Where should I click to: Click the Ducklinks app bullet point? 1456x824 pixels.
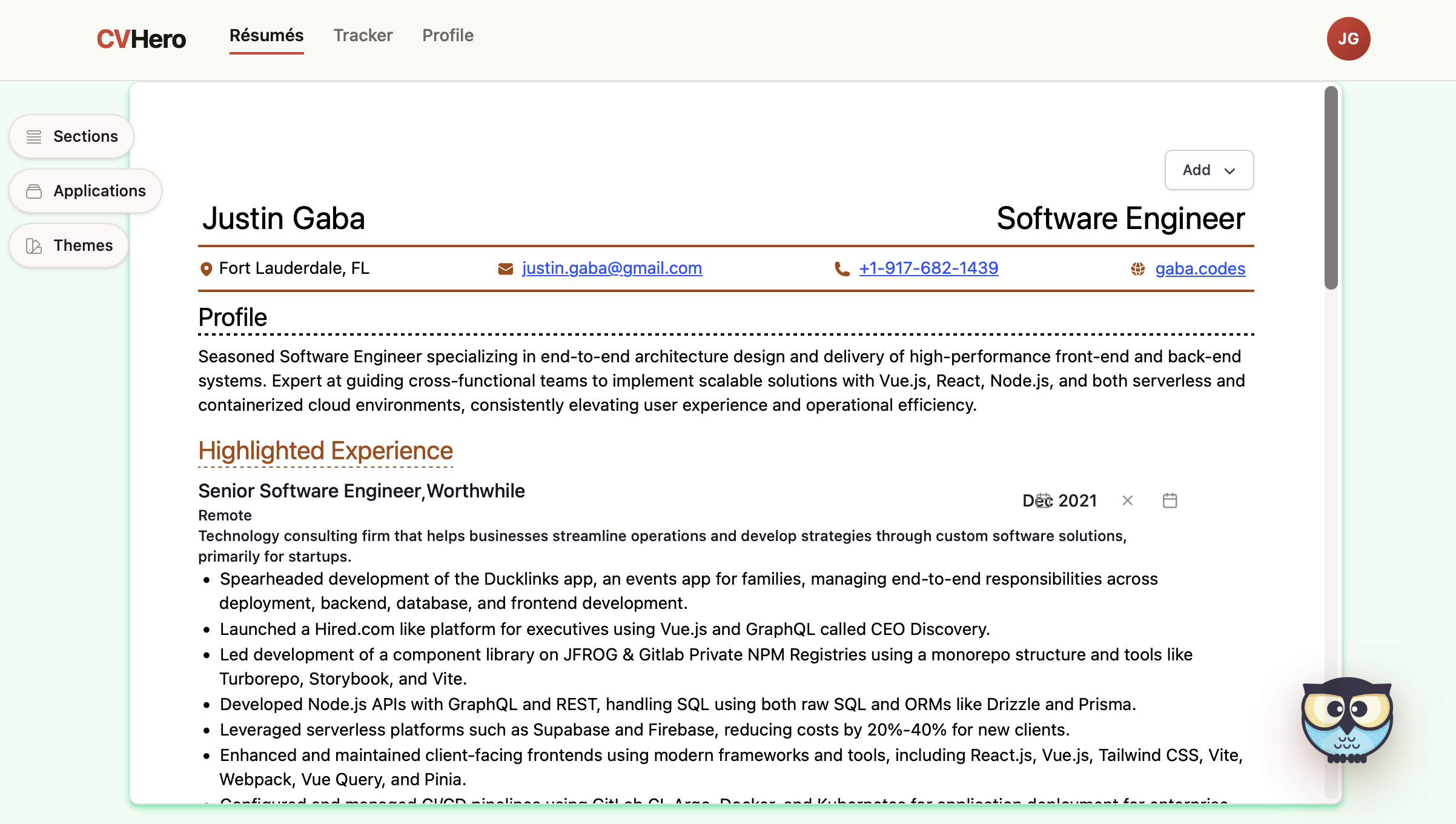[x=689, y=591]
